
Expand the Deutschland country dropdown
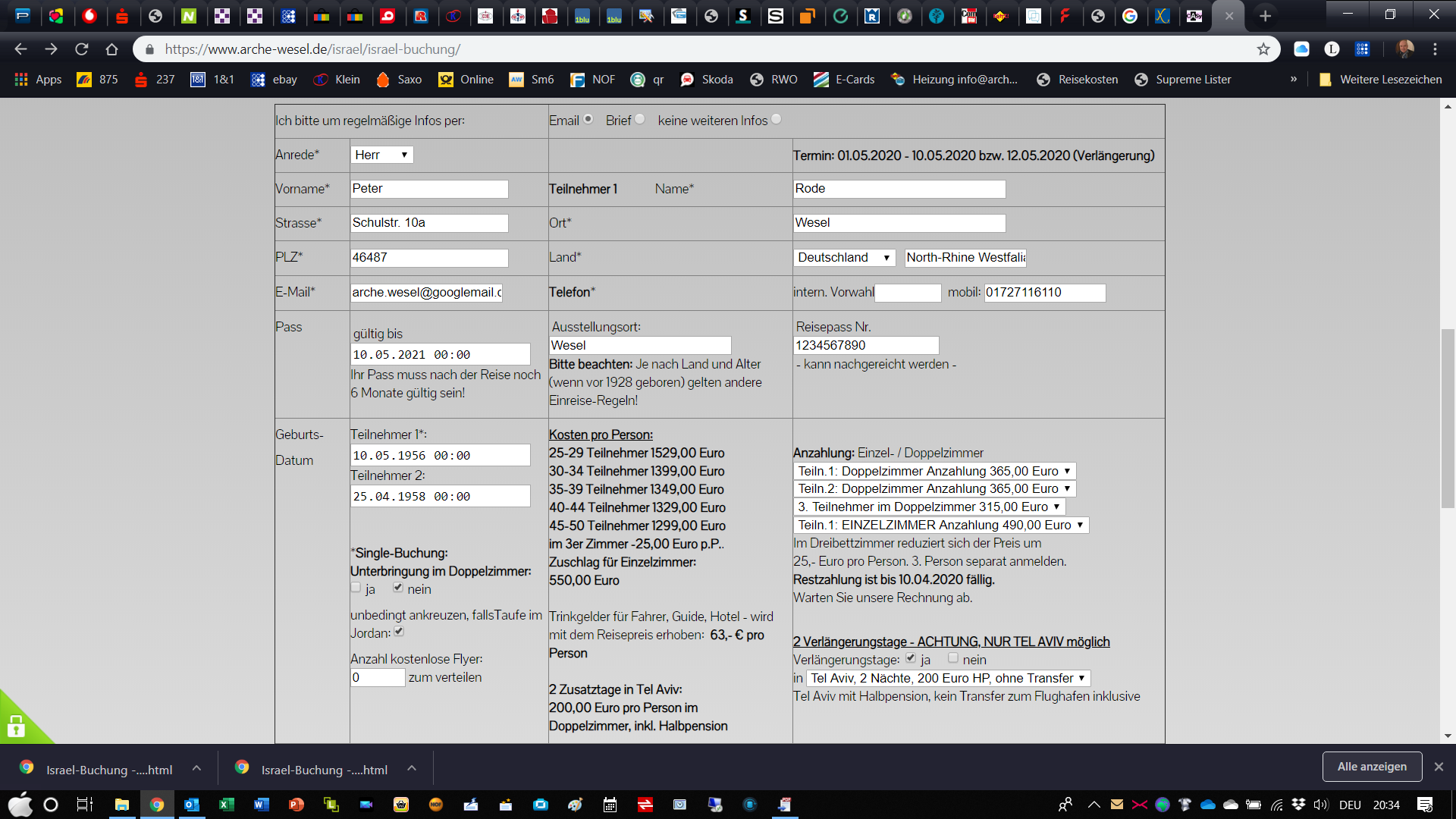click(843, 258)
